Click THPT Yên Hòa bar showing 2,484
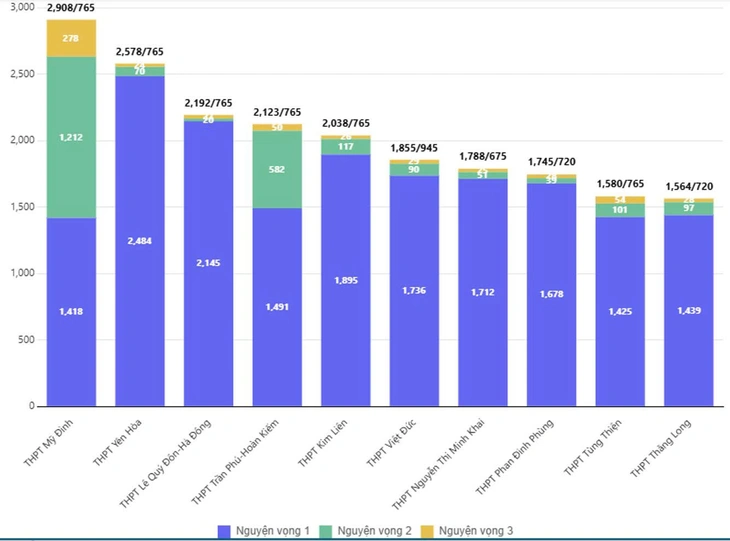Image resolution: width=730 pixels, height=541 pixels. pyautogui.click(x=140, y=241)
